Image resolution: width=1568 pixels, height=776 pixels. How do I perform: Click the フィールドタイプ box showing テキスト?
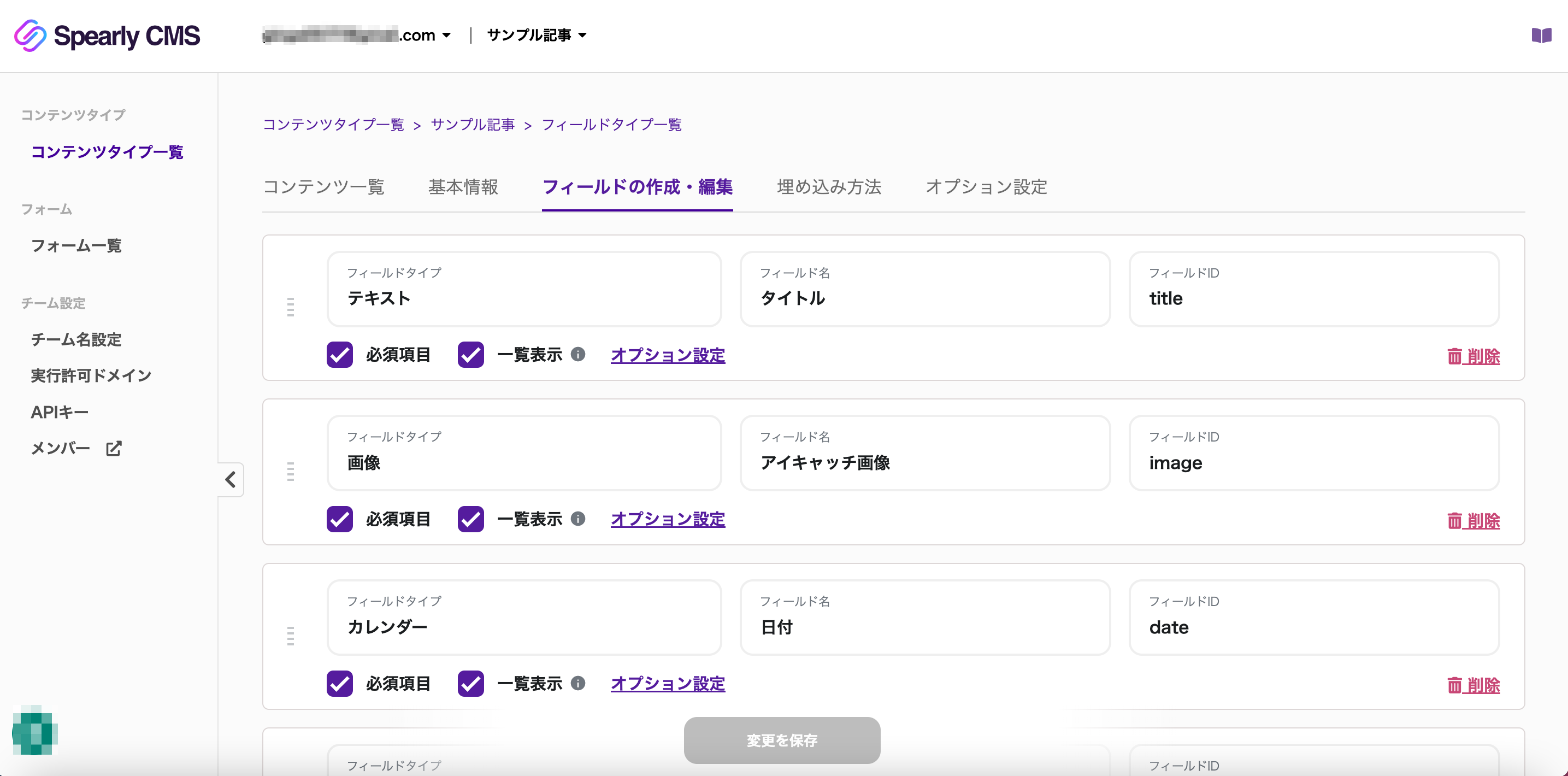[524, 289]
